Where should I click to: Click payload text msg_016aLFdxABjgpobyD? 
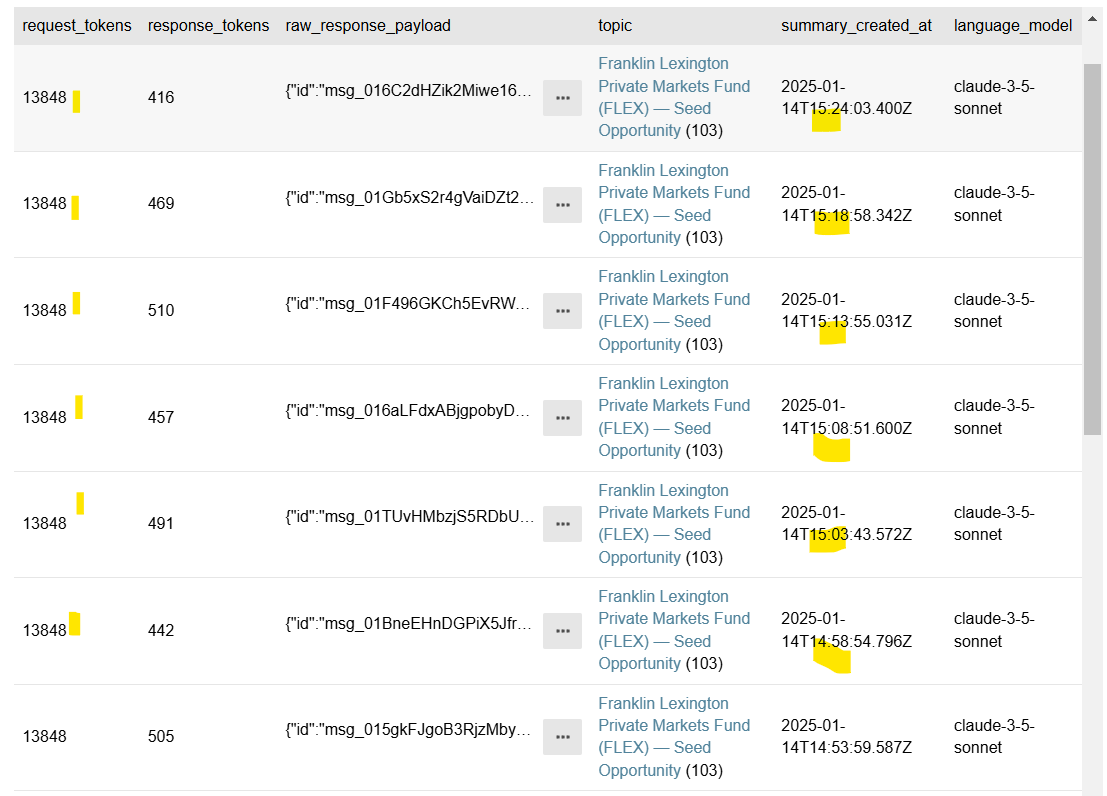click(408, 410)
